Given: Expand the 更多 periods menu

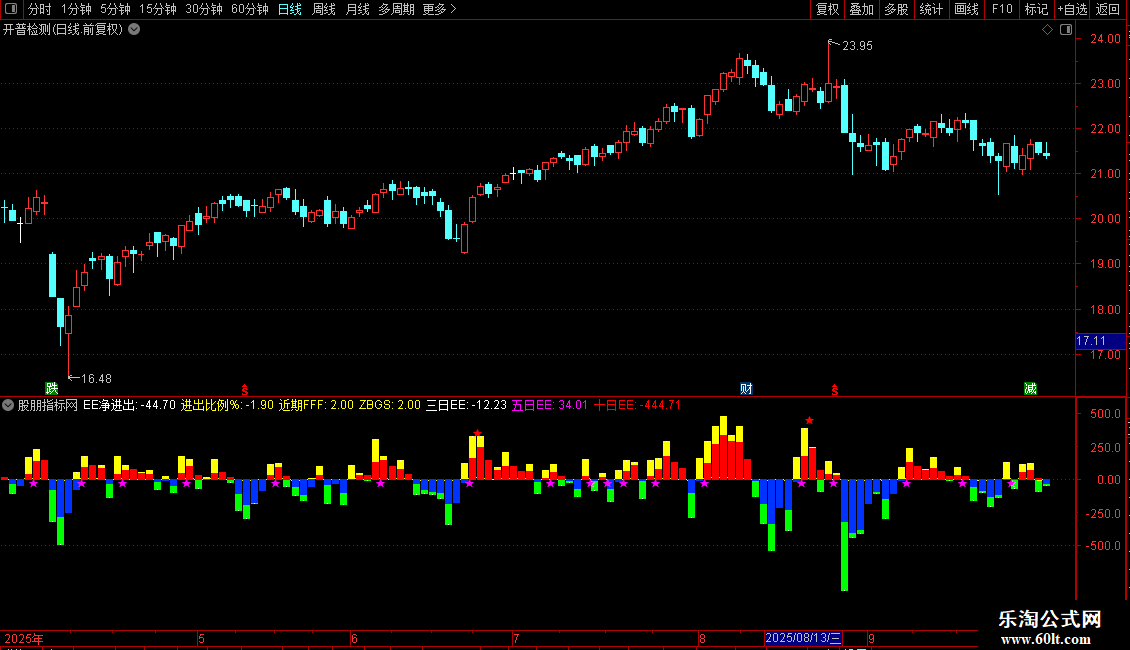Looking at the screenshot, I should [439, 9].
